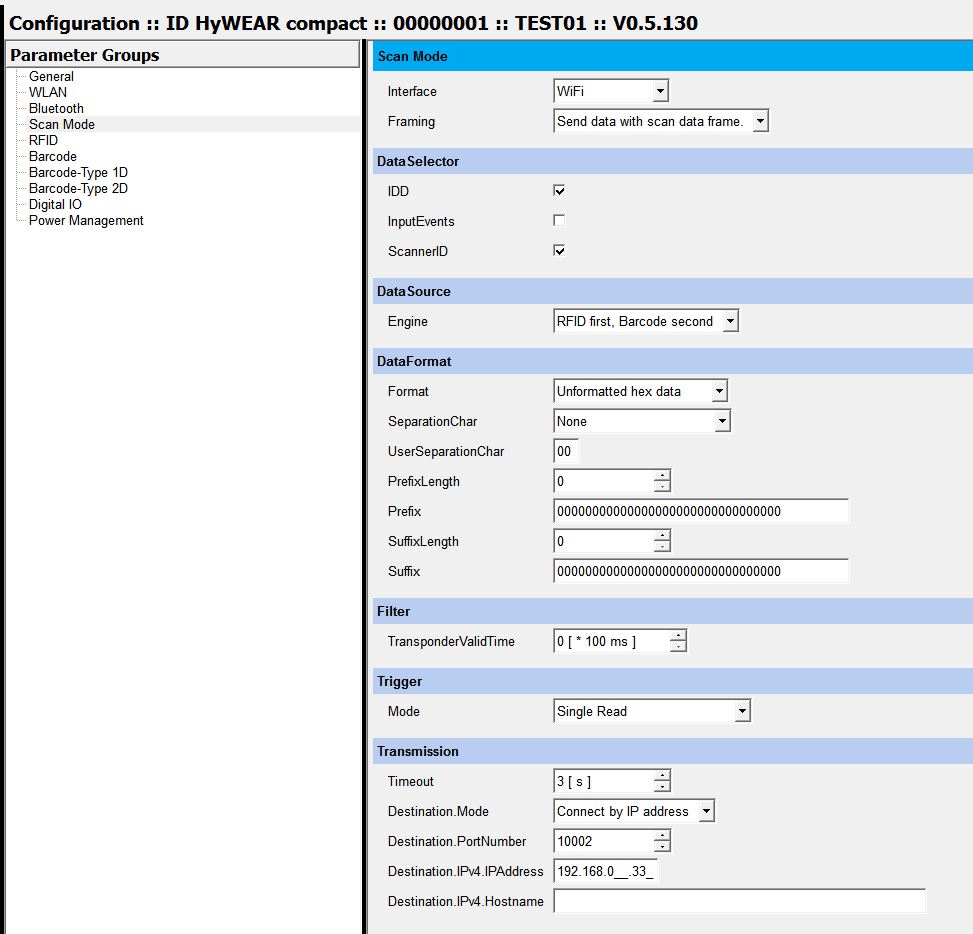The width and height of the screenshot is (973, 934).
Task: Click the Destination IPv4 Hostname field
Action: 739,901
